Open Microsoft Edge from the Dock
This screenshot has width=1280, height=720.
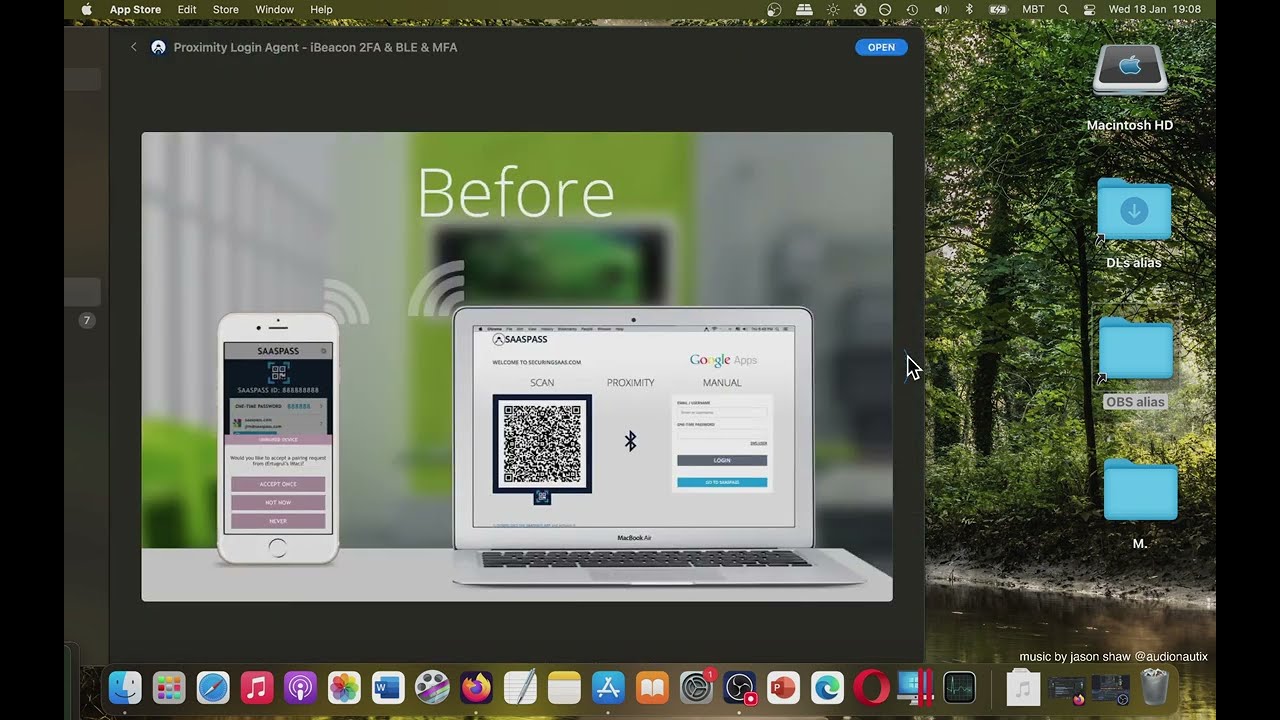(x=827, y=687)
